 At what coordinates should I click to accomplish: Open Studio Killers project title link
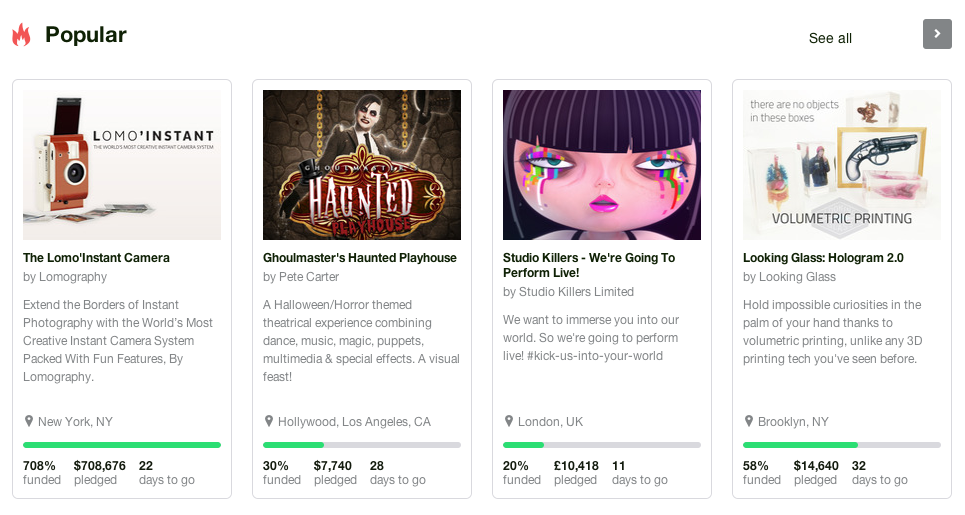[x=588, y=265]
